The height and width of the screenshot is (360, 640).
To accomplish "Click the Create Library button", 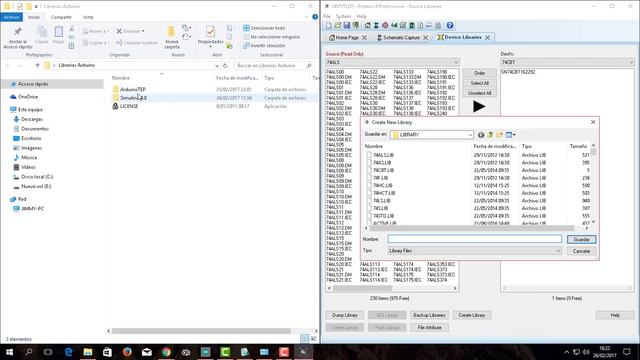I will pos(471,315).
